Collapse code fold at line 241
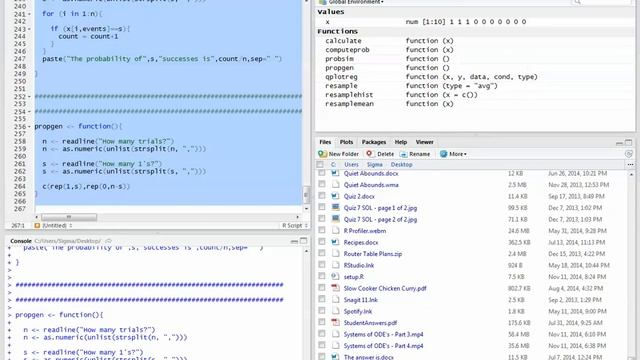Viewport: 640px width, 360px height. click(x=29, y=14)
